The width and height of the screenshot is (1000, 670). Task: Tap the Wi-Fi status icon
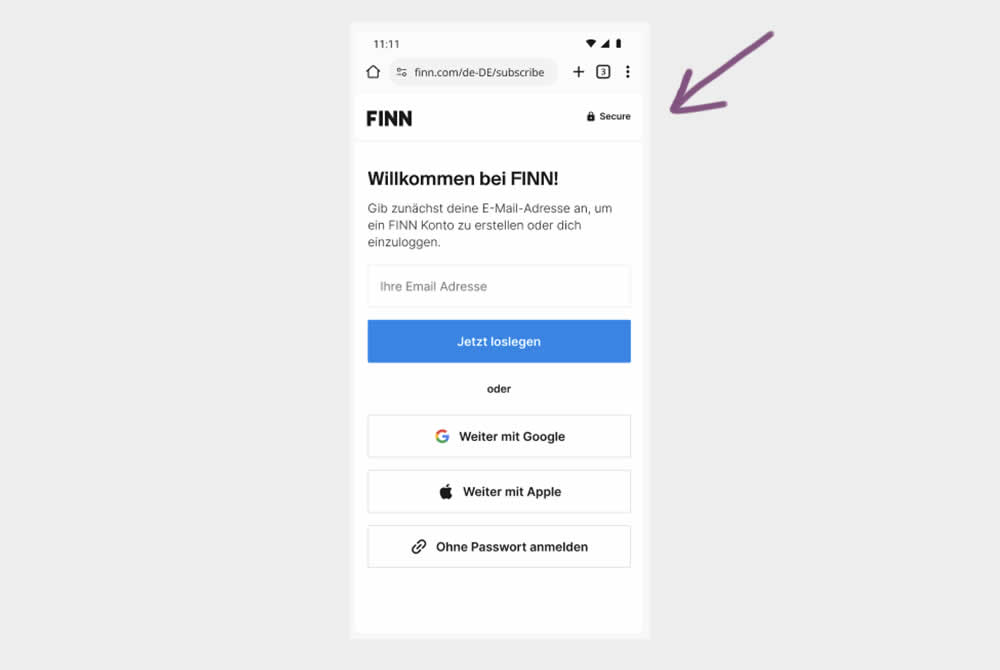point(591,43)
